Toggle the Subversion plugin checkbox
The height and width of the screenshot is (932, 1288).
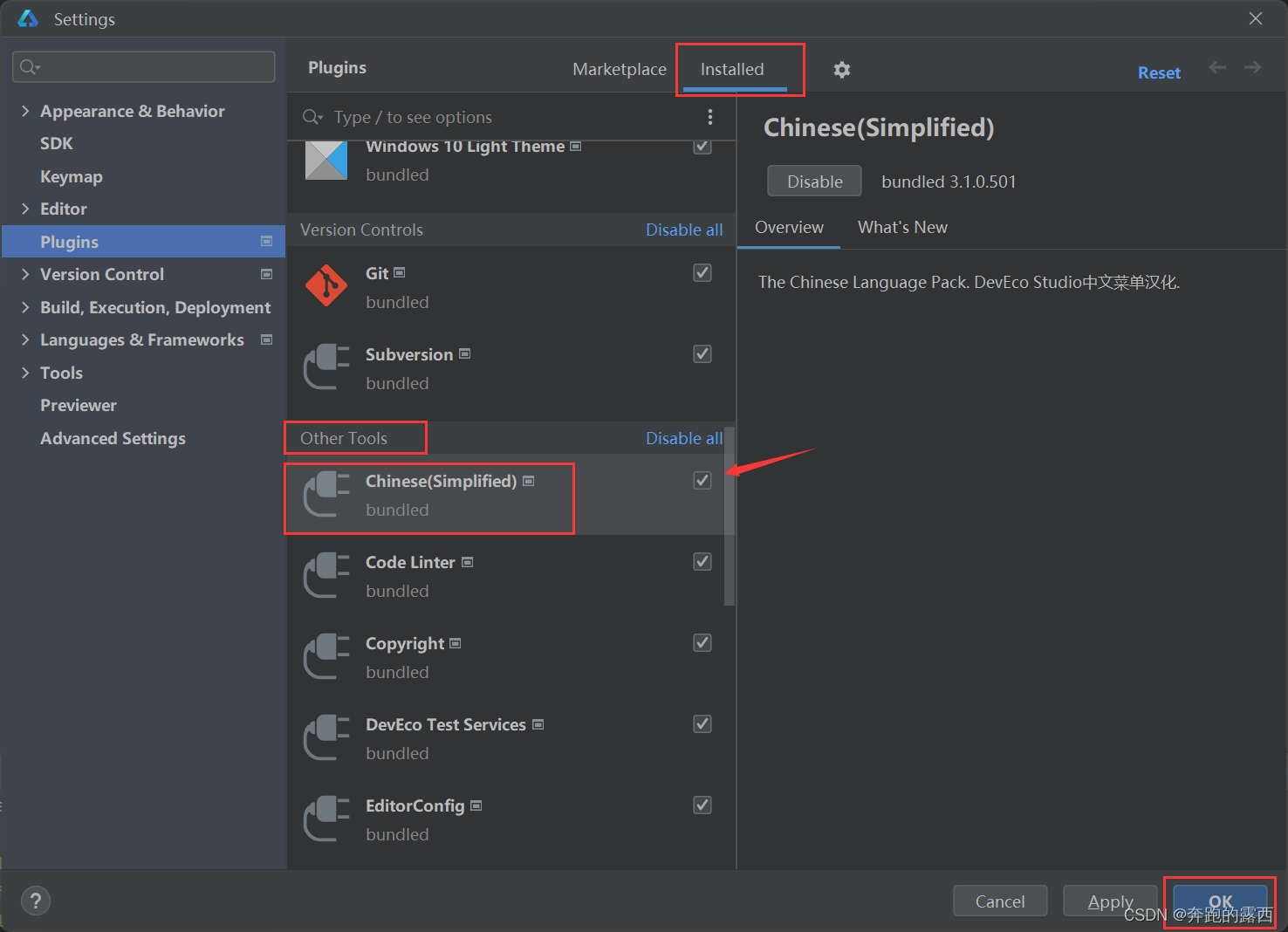702,354
